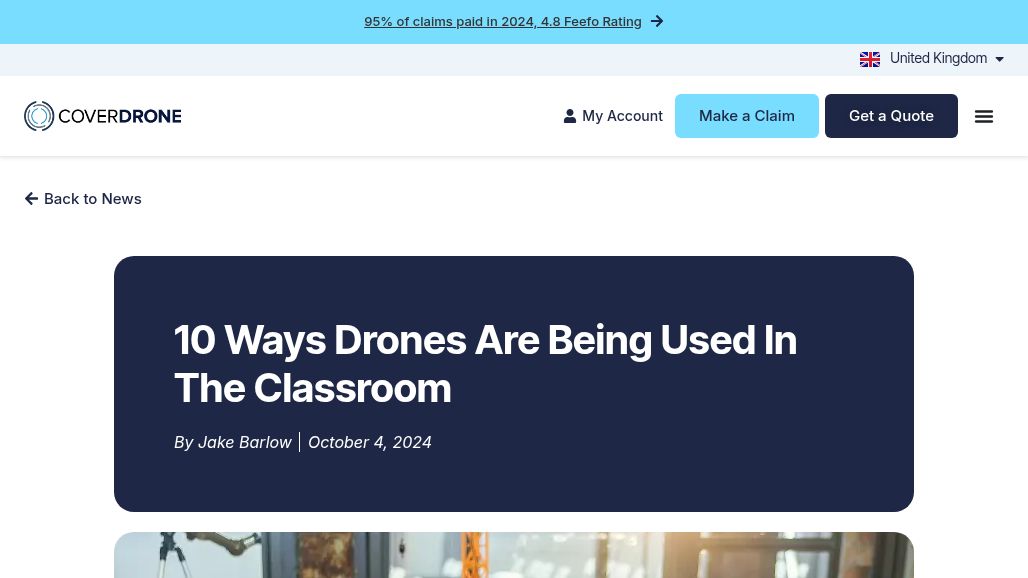Click the Coverdrone circular logo emblem
The height and width of the screenshot is (578, 1028).
tap(39, 116)
